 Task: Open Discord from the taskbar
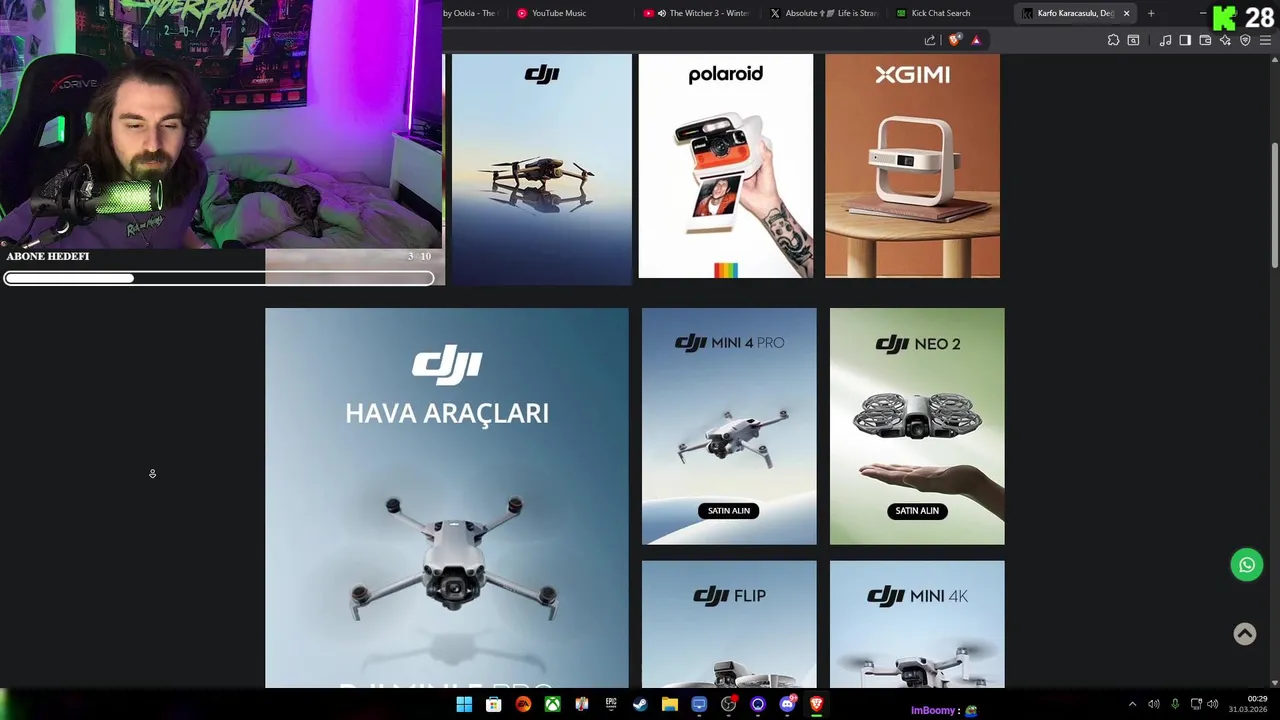787,705
